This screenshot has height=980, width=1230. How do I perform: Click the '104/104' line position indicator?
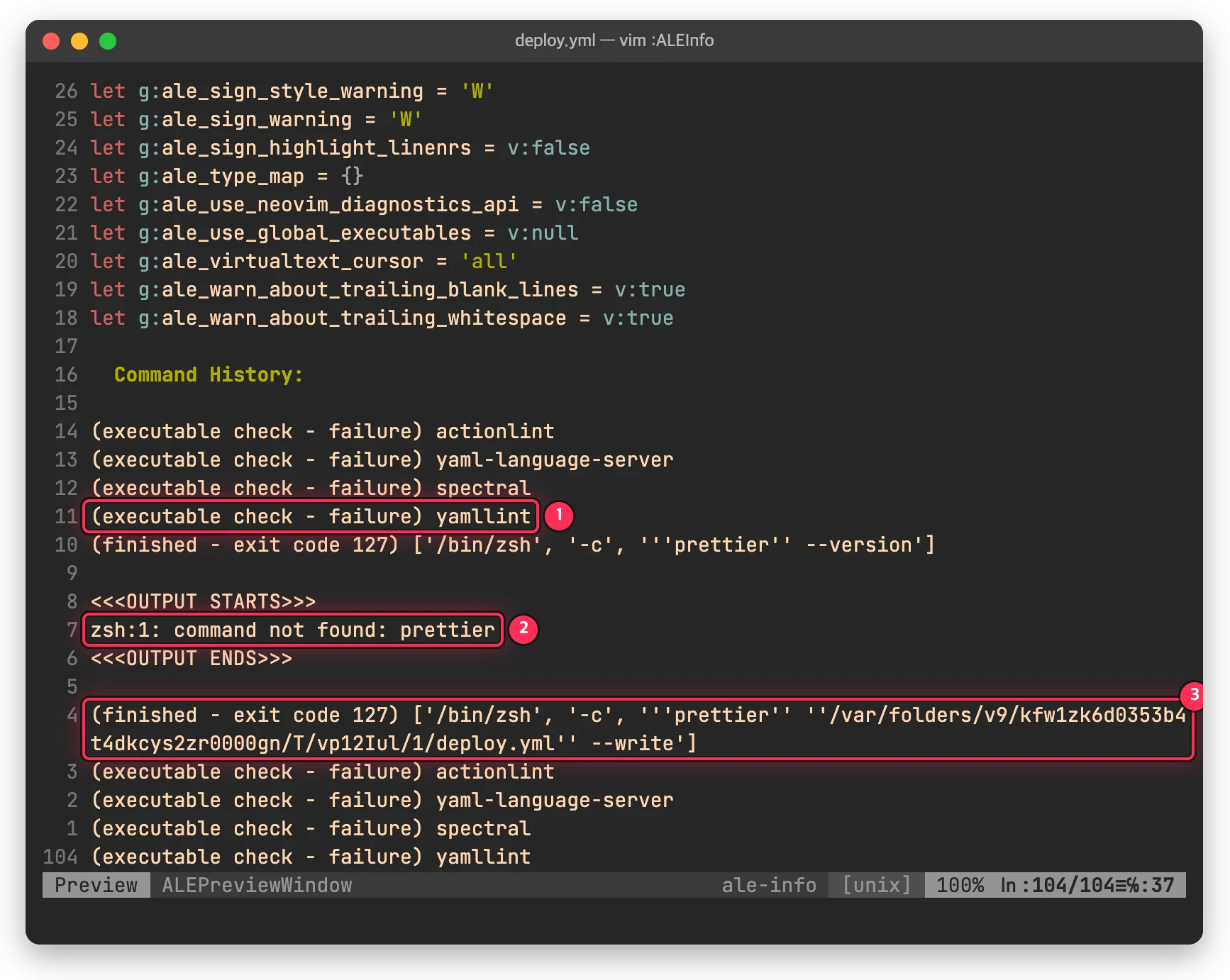1073,885
